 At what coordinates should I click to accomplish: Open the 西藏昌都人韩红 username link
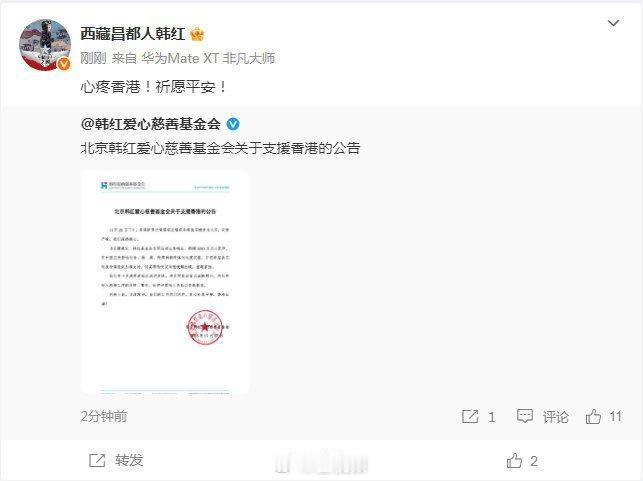tap(132, 34)
